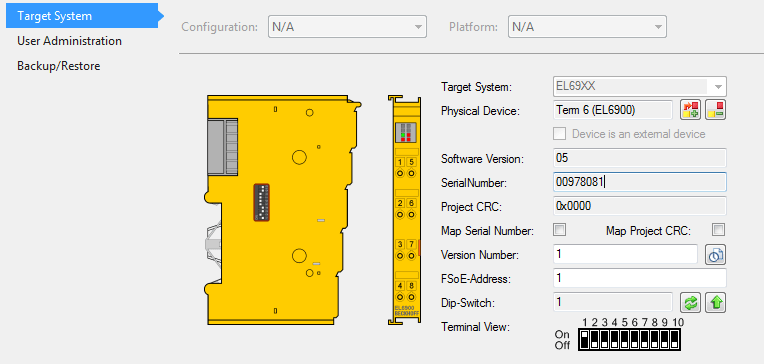Screen dimensions: 764x364
Task: Enable the Map Project CRC checkbox
Action: point(718,230)
